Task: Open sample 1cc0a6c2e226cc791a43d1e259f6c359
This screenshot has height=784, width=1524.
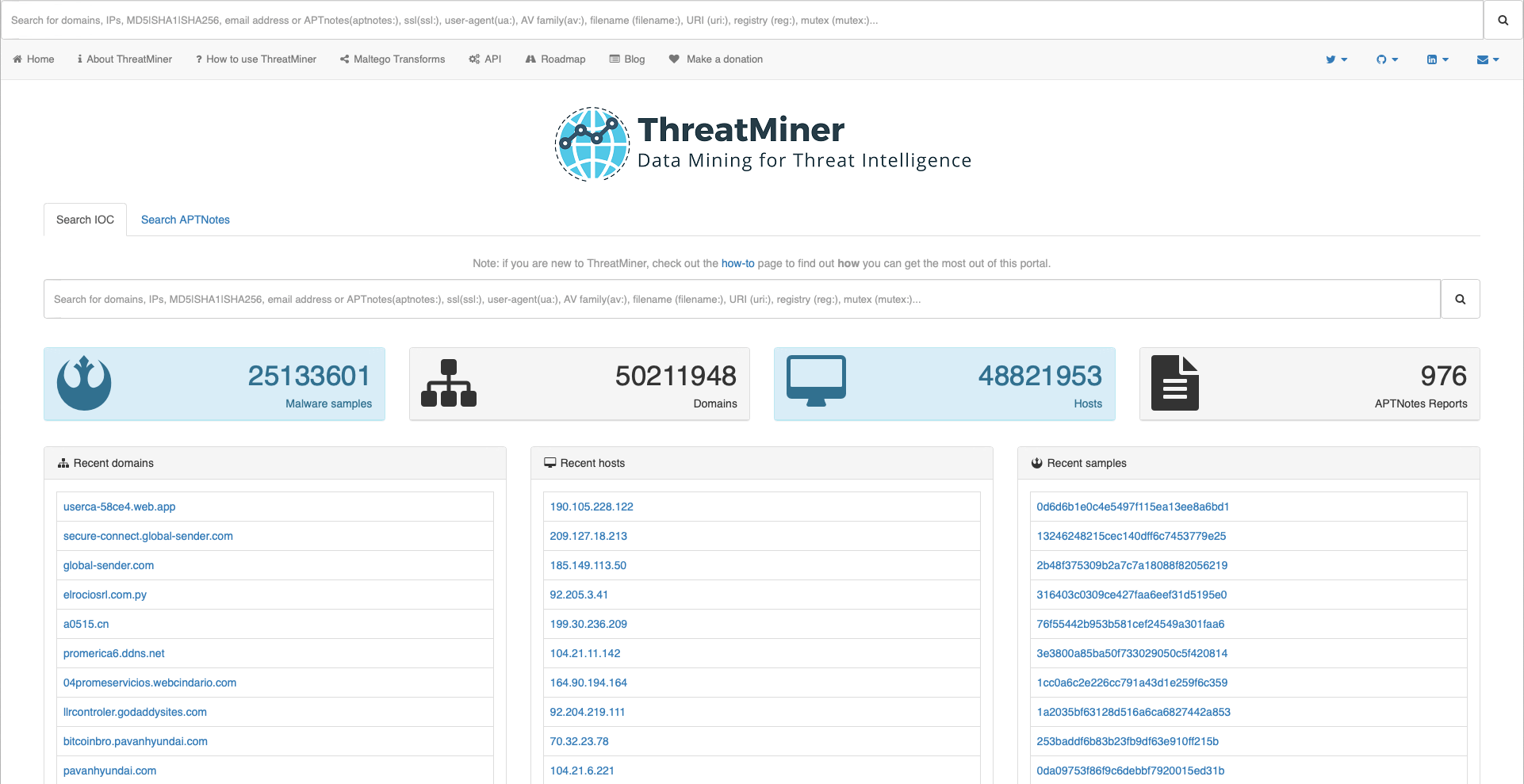Action: [x=1132, y=683]
